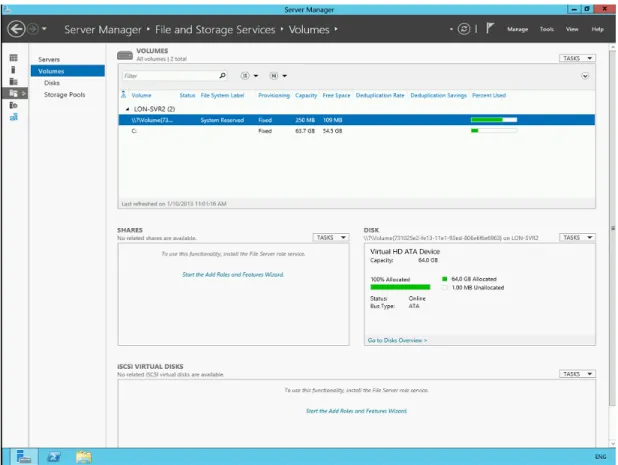Select File and Storage Services sidebar icon
Viewport: 618px width, 465px height.
[13, 93]
